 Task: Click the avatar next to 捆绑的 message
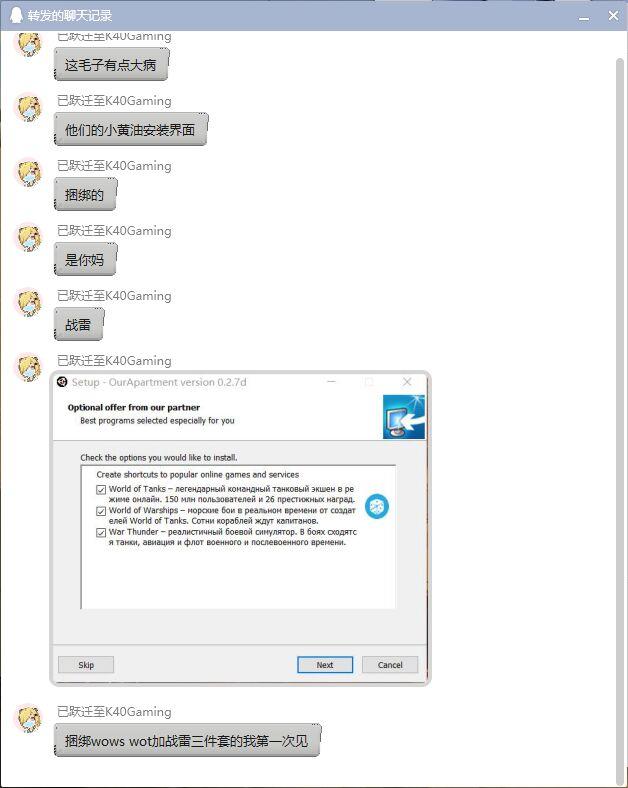[x=29, y=171]
